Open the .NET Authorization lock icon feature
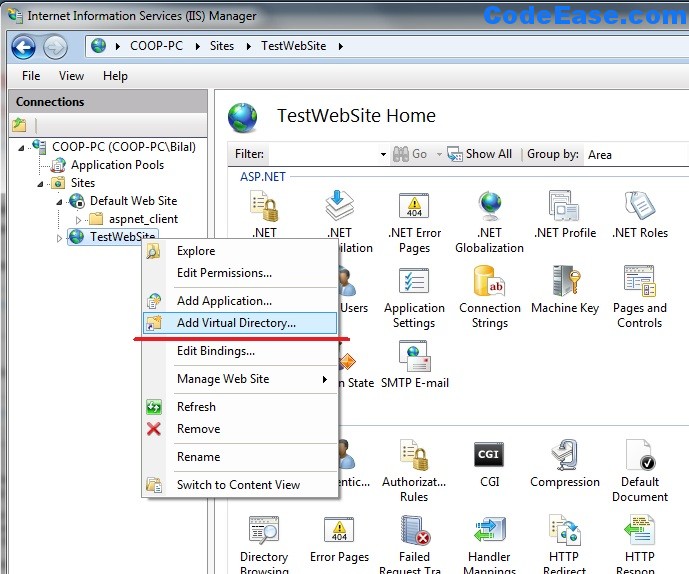Screen dimensions: 689x574 264,205
